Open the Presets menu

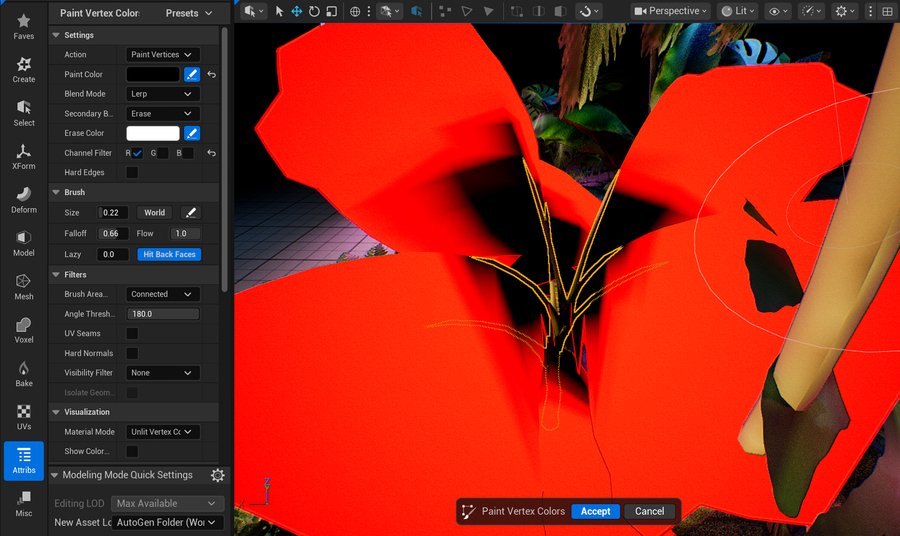(x=189, y=13)
